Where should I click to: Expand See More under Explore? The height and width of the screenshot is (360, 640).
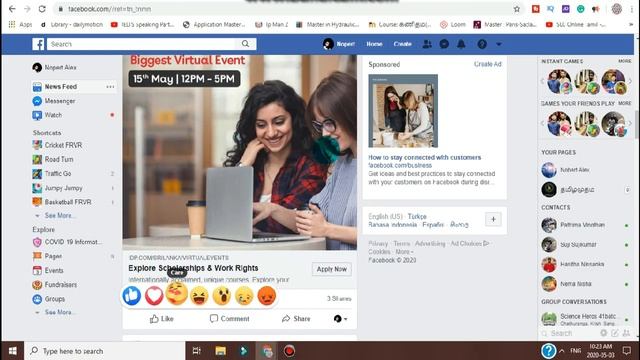[x=60, y=312]
